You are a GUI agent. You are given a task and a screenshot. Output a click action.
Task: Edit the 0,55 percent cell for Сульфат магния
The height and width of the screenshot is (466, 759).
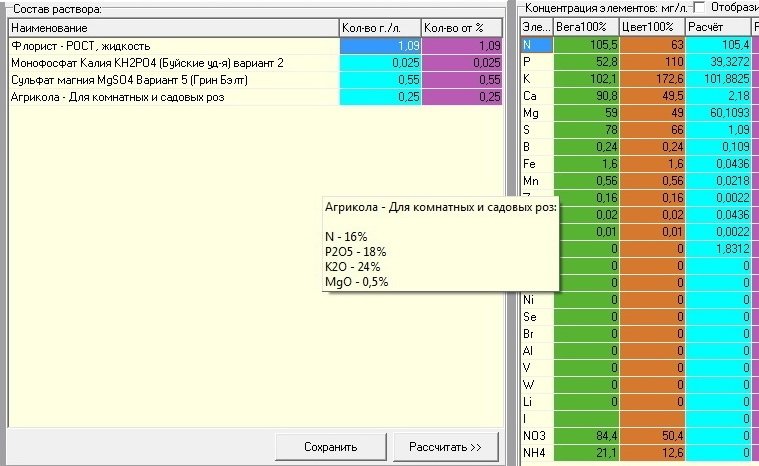462,80
